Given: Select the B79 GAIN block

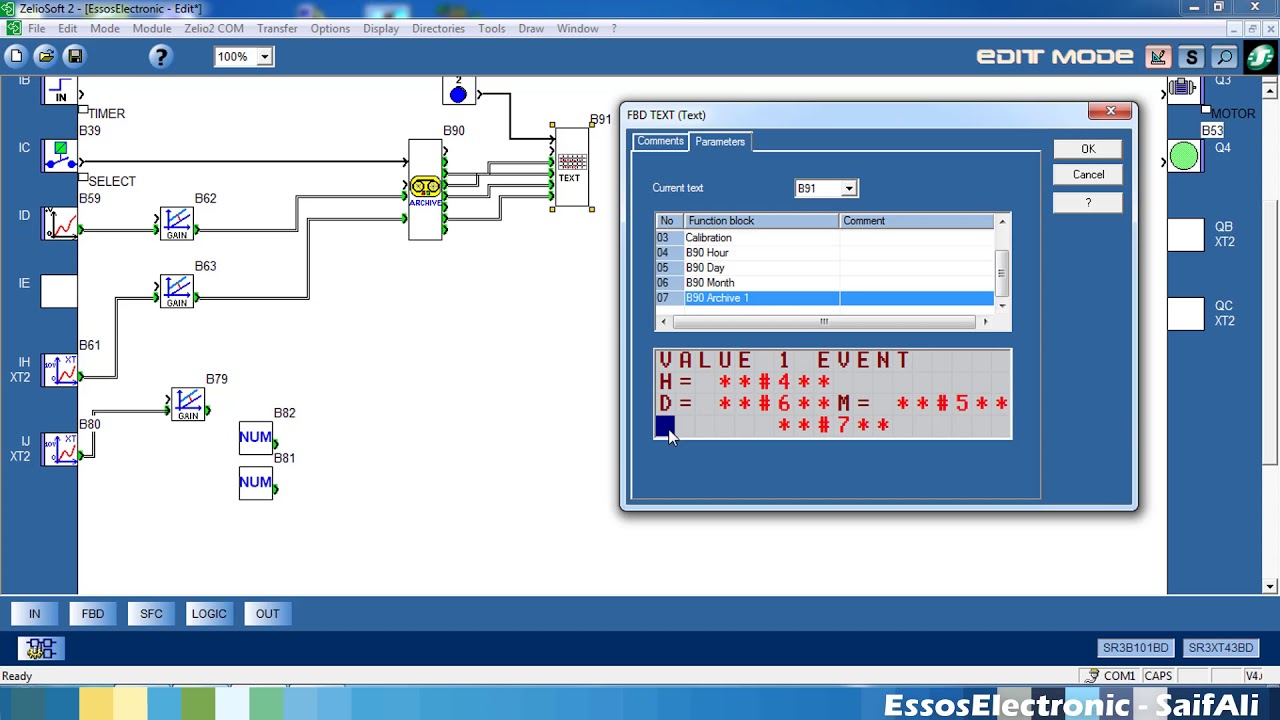Looking at the screenshot, I should (188, 404).
